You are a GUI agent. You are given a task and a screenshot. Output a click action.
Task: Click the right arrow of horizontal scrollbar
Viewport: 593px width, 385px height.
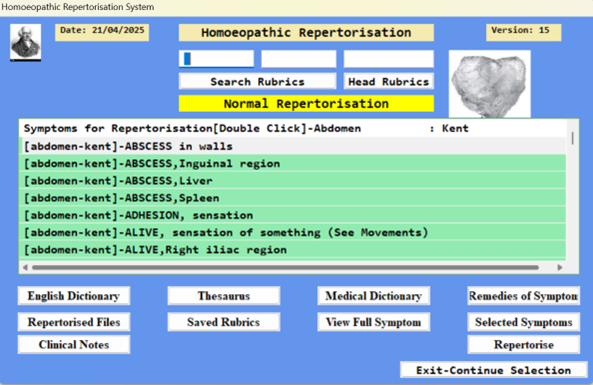coord(560,267)
